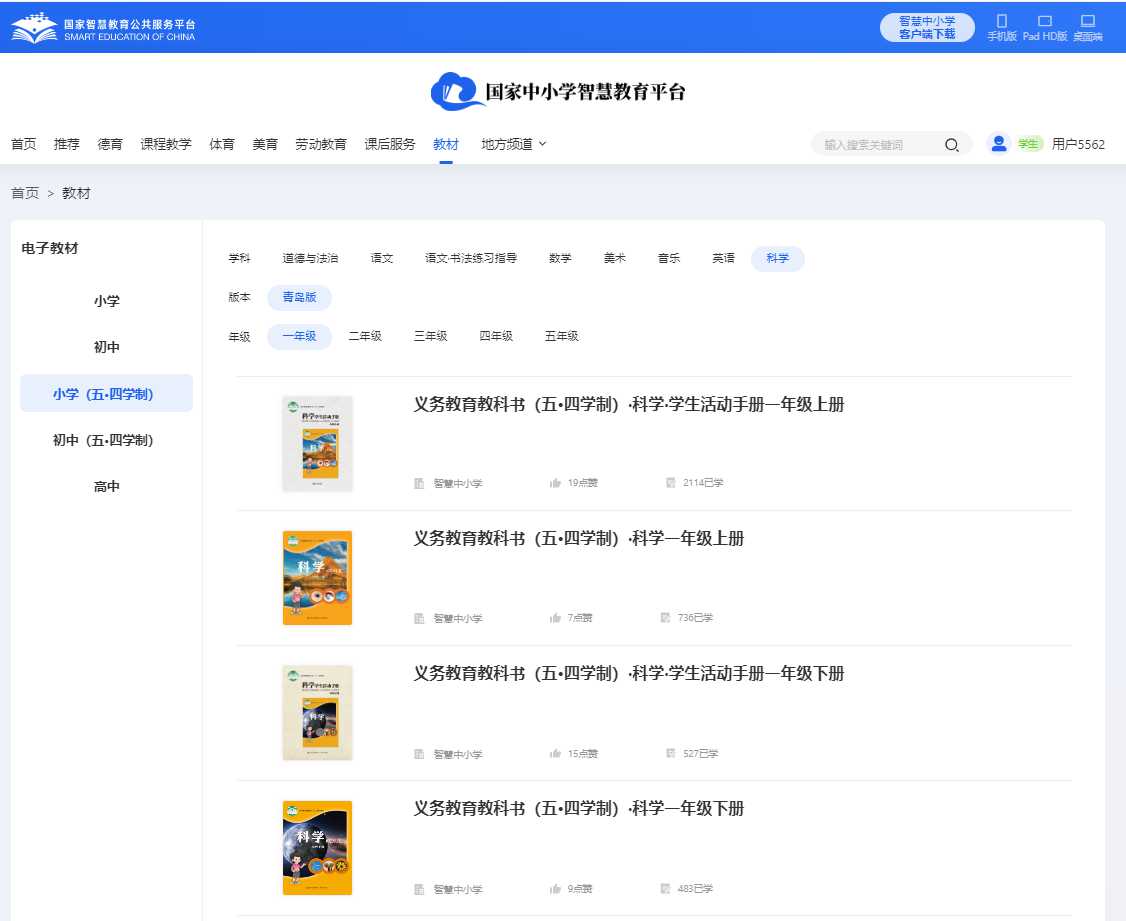Select the 科学 subject filter
This screenshot has height=921, width=1126.
coord(778,258)
